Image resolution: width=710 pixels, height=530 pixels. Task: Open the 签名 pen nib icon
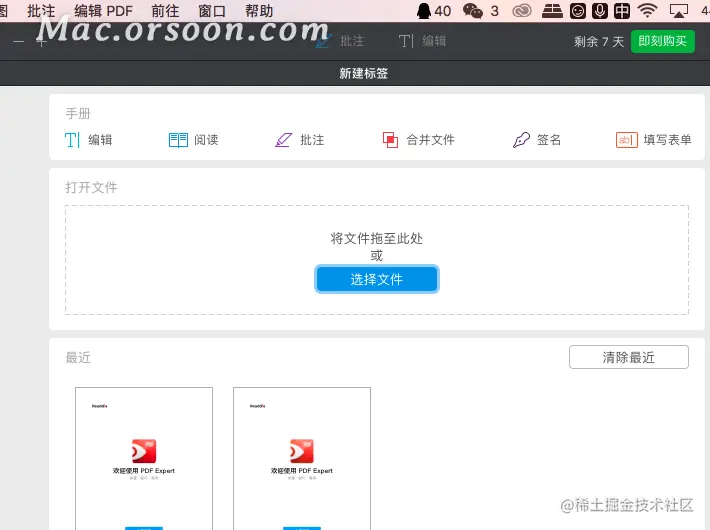click(x=521, y=140)
